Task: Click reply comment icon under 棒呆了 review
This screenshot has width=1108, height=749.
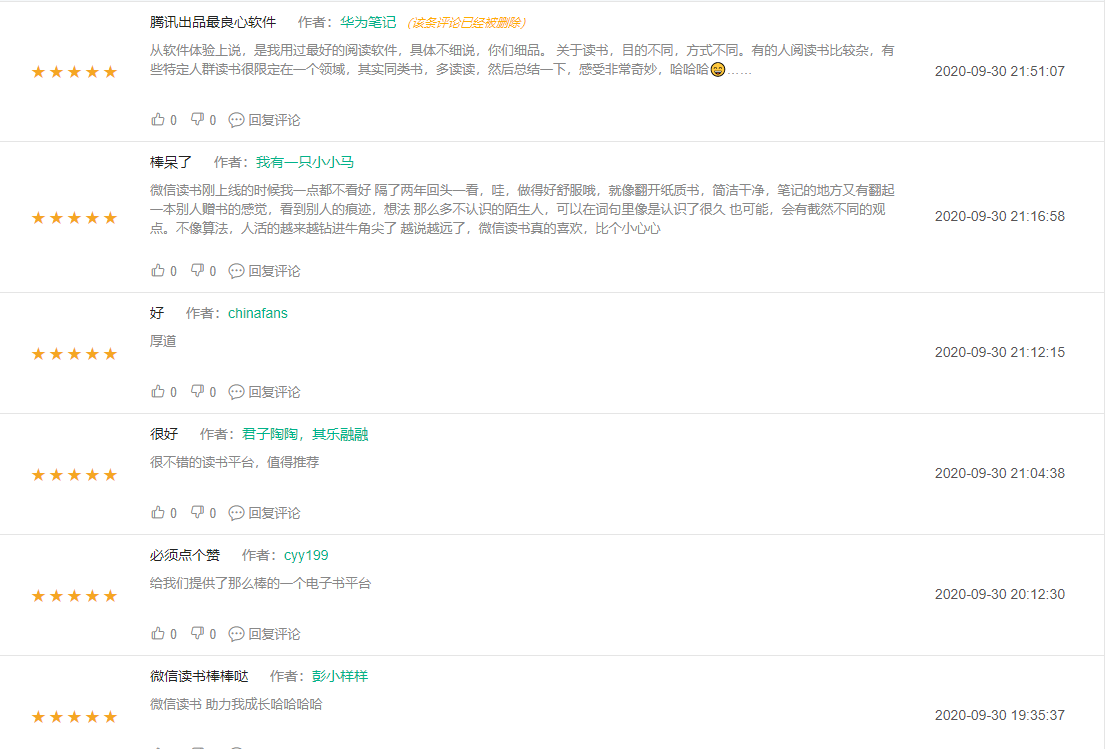Action: click(236, 271)
